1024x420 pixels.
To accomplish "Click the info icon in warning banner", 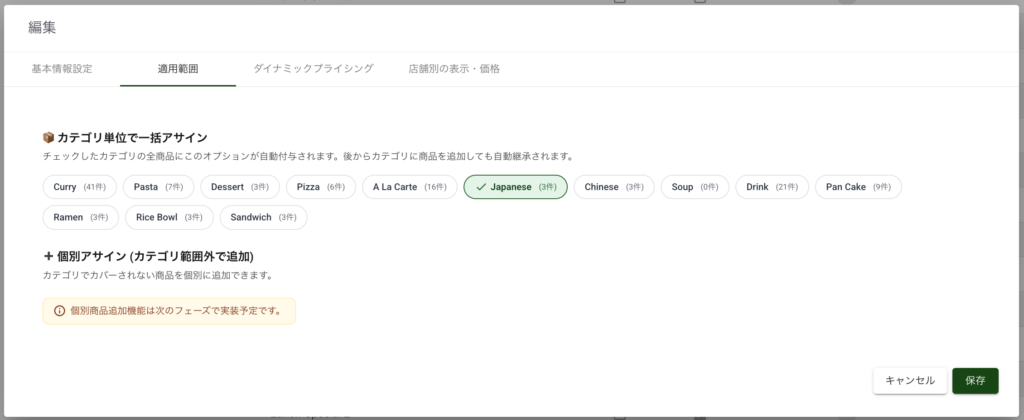I will point(59,311).
